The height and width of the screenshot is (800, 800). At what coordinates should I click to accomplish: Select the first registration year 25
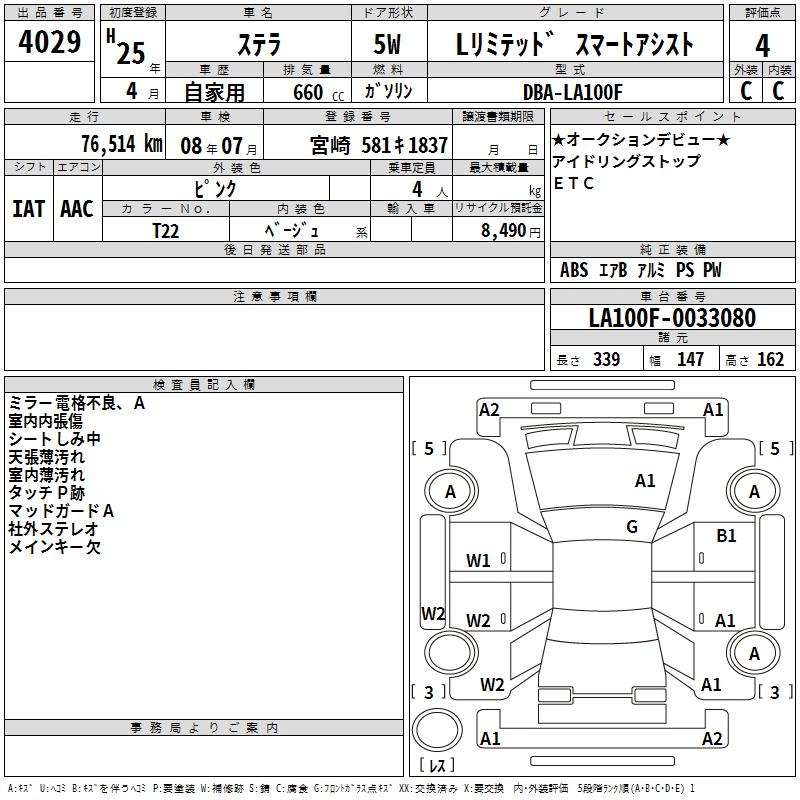click(x=131, y=53)
